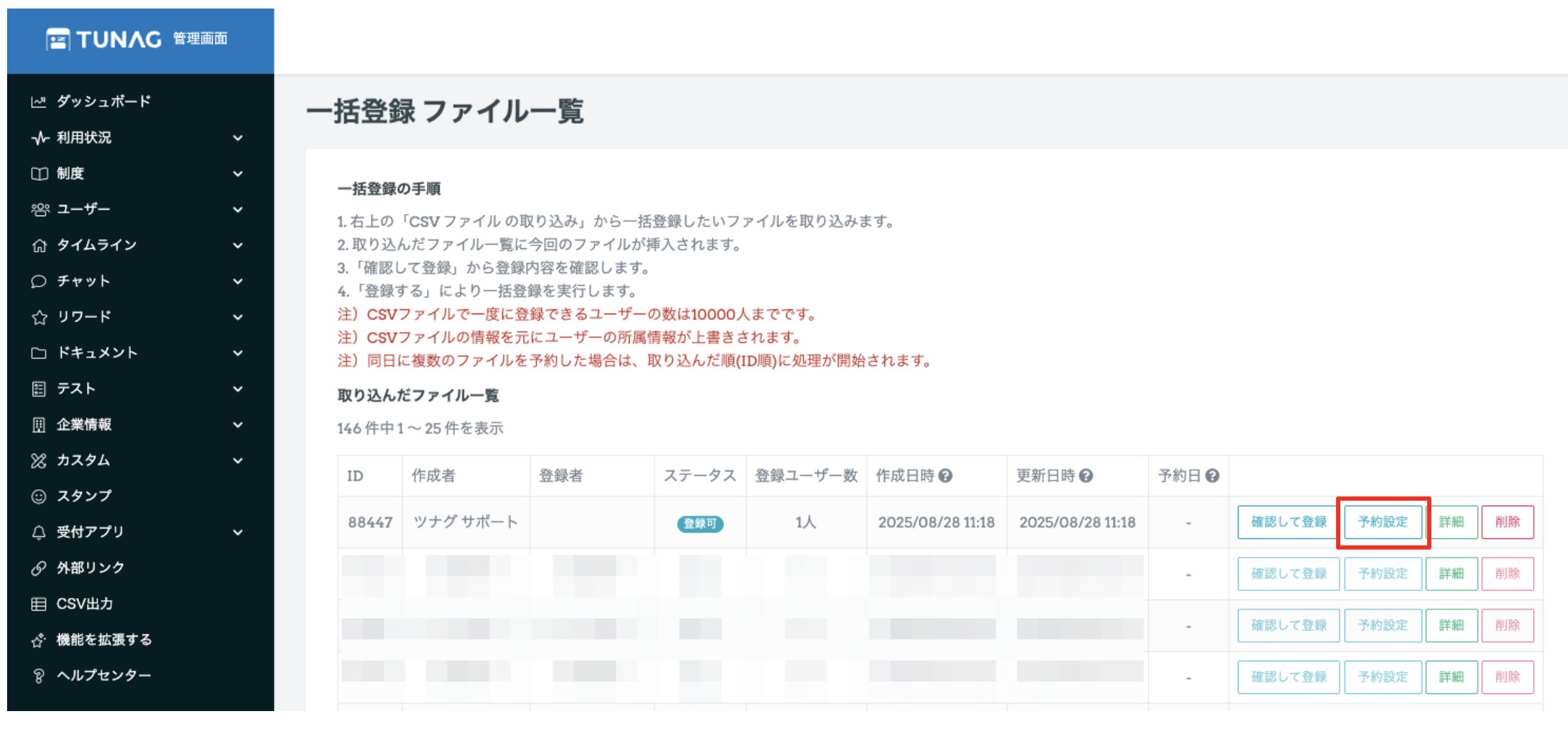Click help icon next to 更新日時
The height and width of the screenshot is (731, 1568).
pos(1086,476)
